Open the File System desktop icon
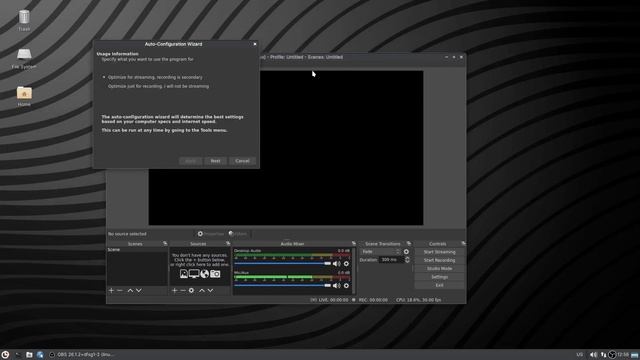Viewport: 640px width, 360px height. [x=24, y=58]
